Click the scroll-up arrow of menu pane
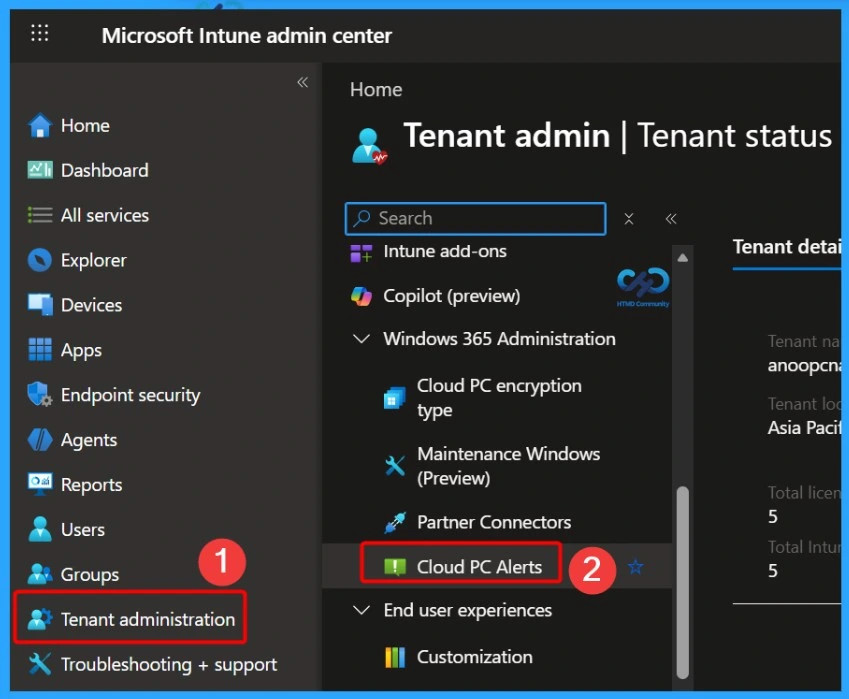 [x=683, y=258]
